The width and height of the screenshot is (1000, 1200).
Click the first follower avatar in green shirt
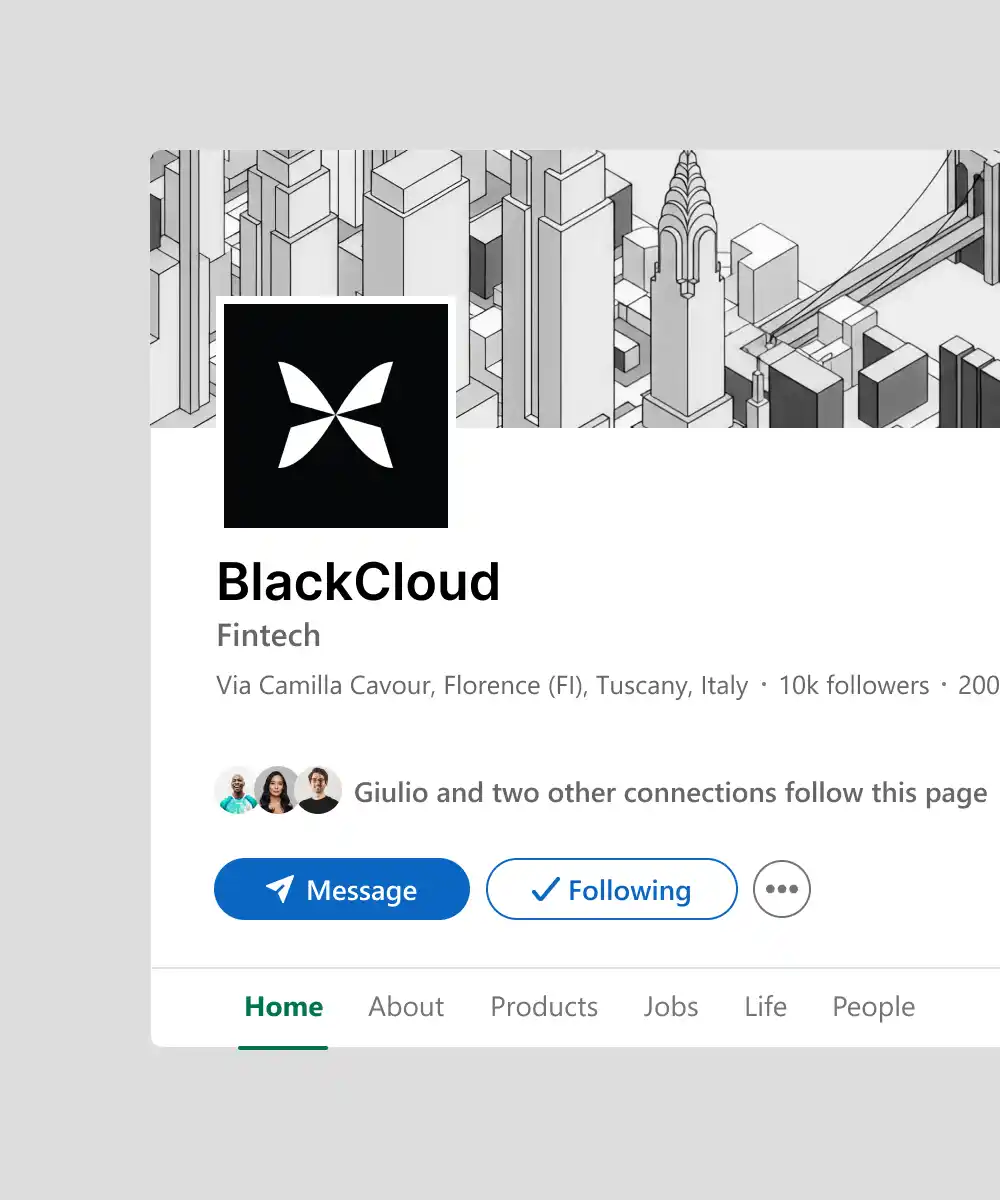[237, 791]
